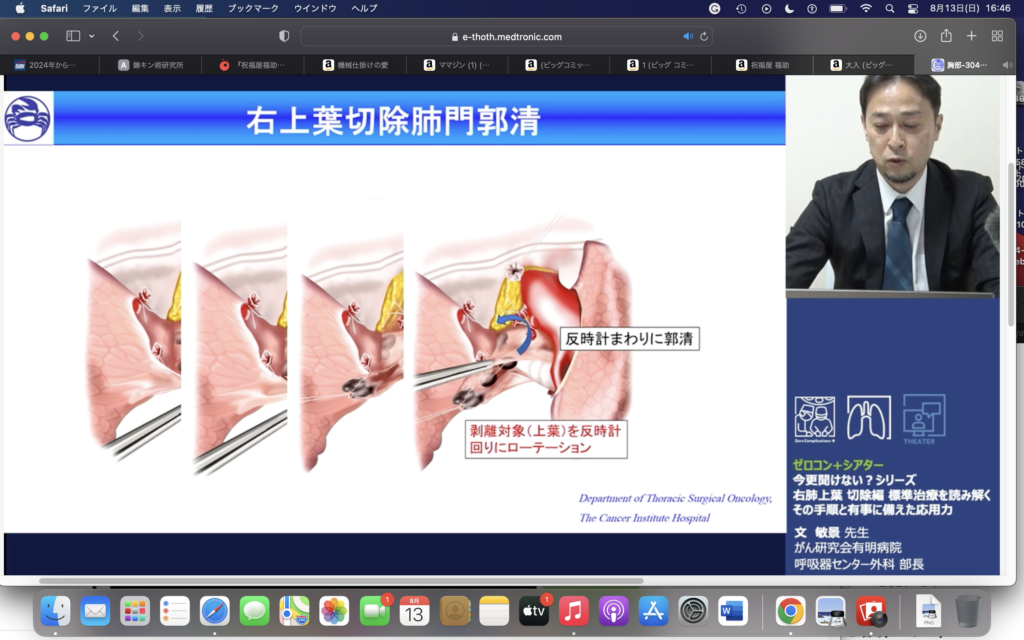This screenshot has height=640, width=1024.
Task: Open the 履歴 menu in menu bar
Action: (206, 8)
